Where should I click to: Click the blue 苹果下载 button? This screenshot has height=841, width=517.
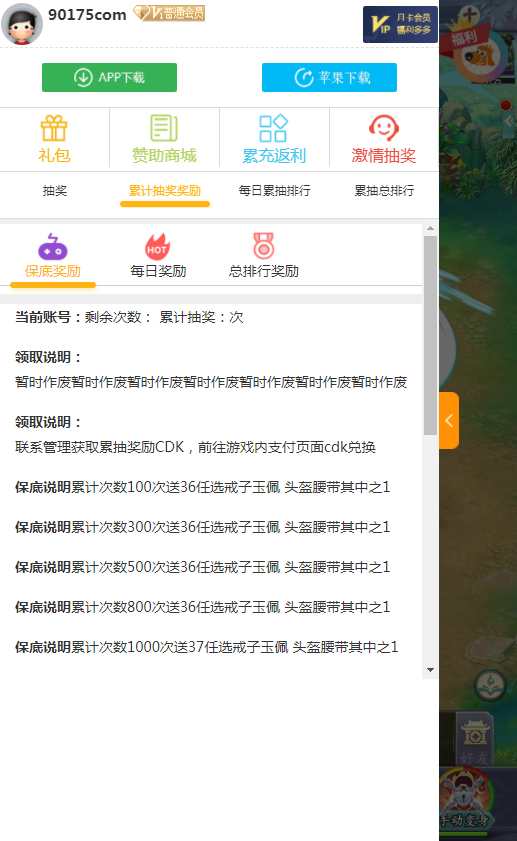click(329, 77)
